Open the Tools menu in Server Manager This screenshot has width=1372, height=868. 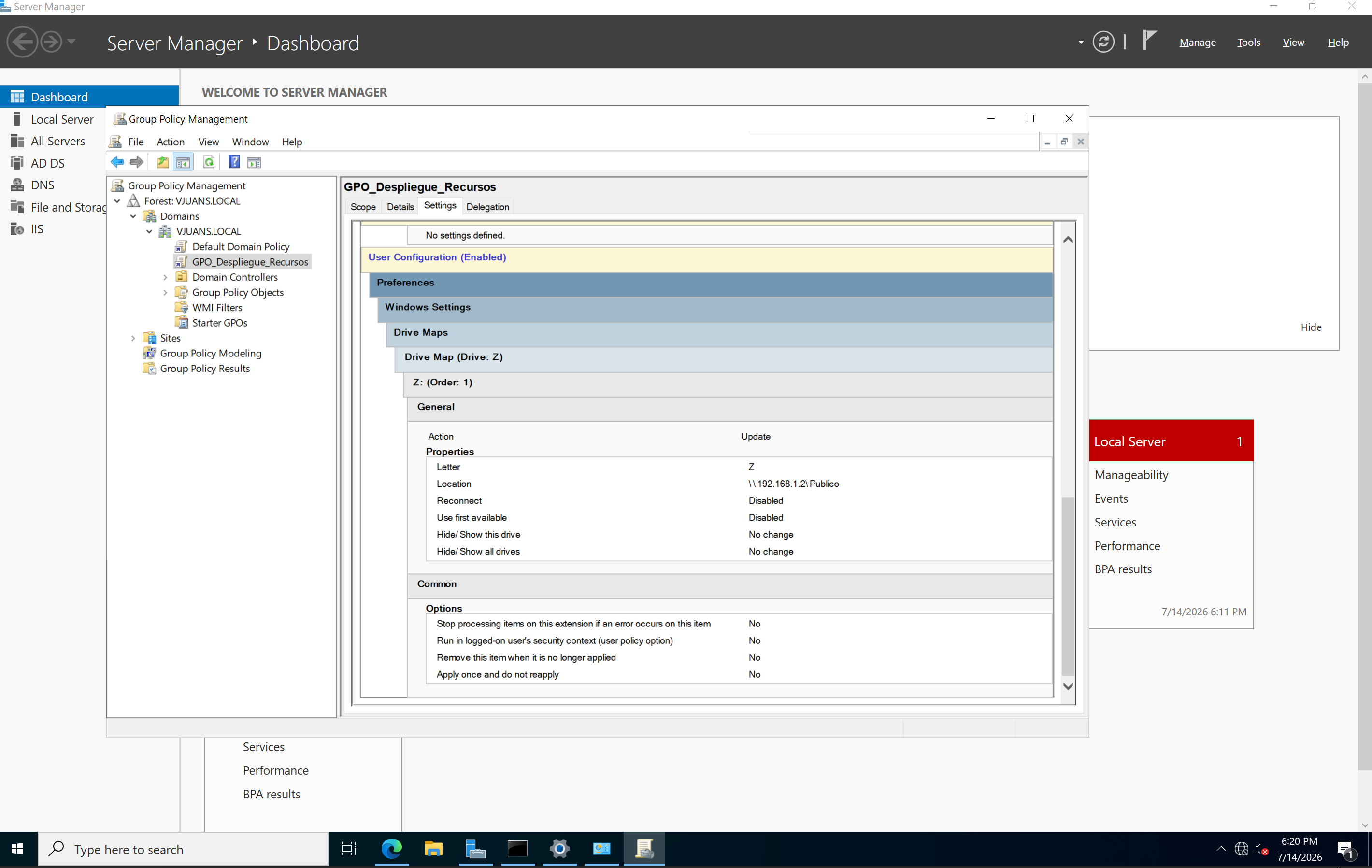click(1248, 42)
